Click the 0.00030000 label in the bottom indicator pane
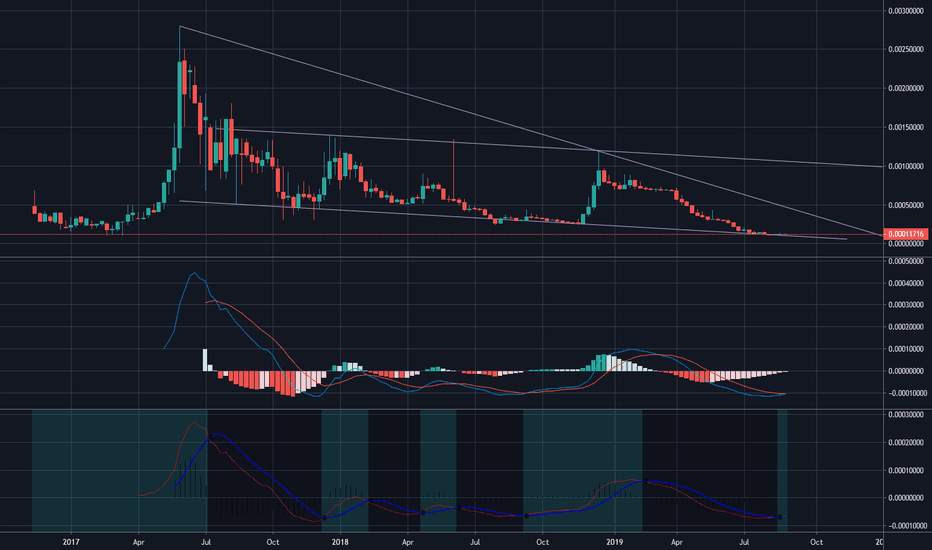Viewport: 932px width, 550px height. click(906, 414)
